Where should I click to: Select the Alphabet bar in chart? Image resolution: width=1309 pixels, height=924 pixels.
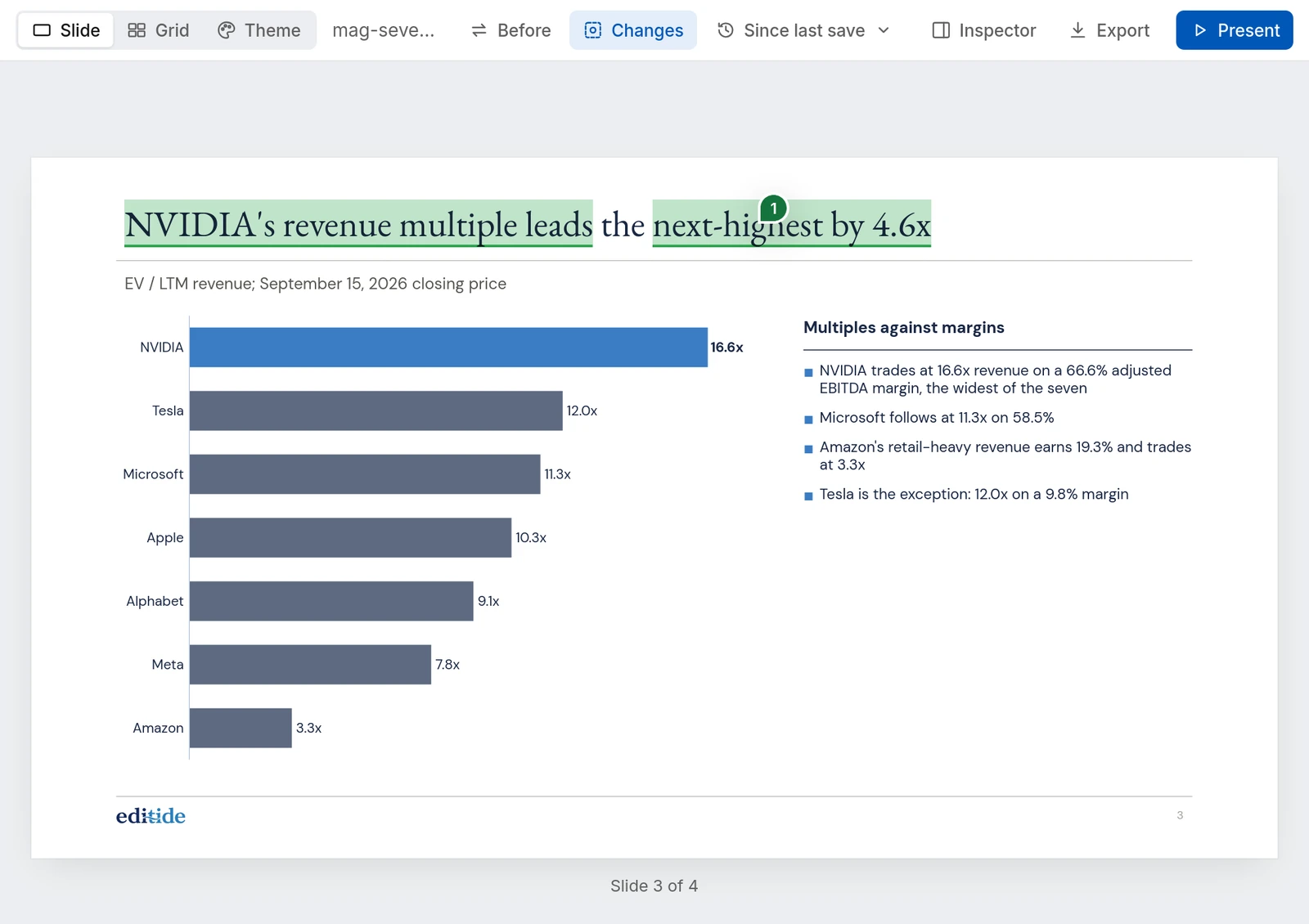[x=331, y=601]
